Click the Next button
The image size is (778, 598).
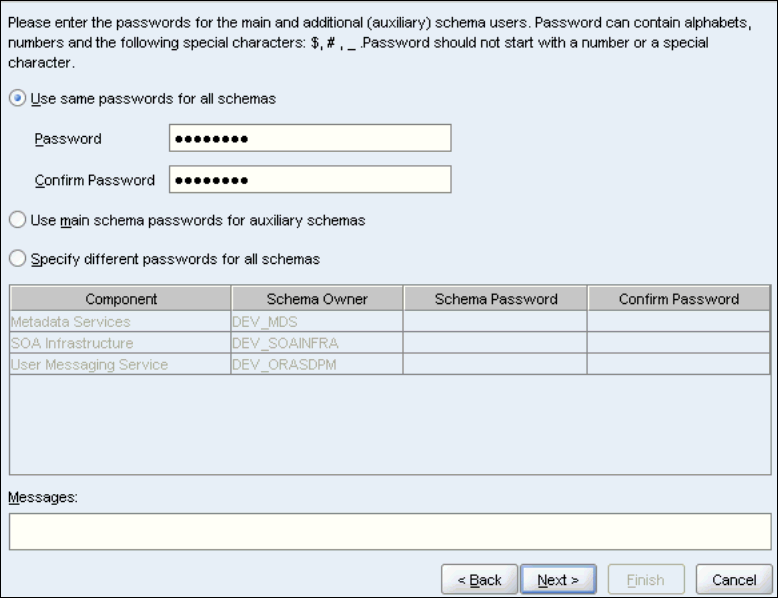(x=558, y=580)
